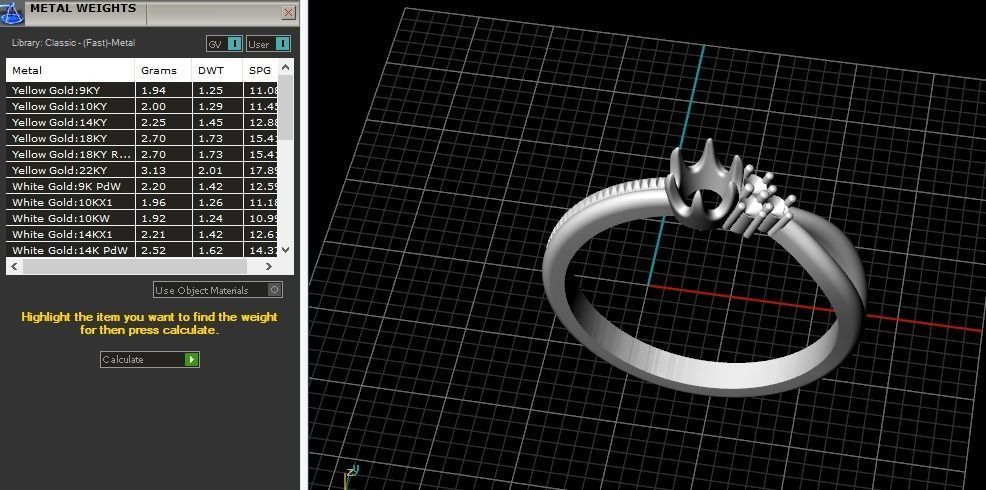Click the table's vertical scroll down arrow
The height and width of the screenshot is (490, 986).
click(285, 250)
